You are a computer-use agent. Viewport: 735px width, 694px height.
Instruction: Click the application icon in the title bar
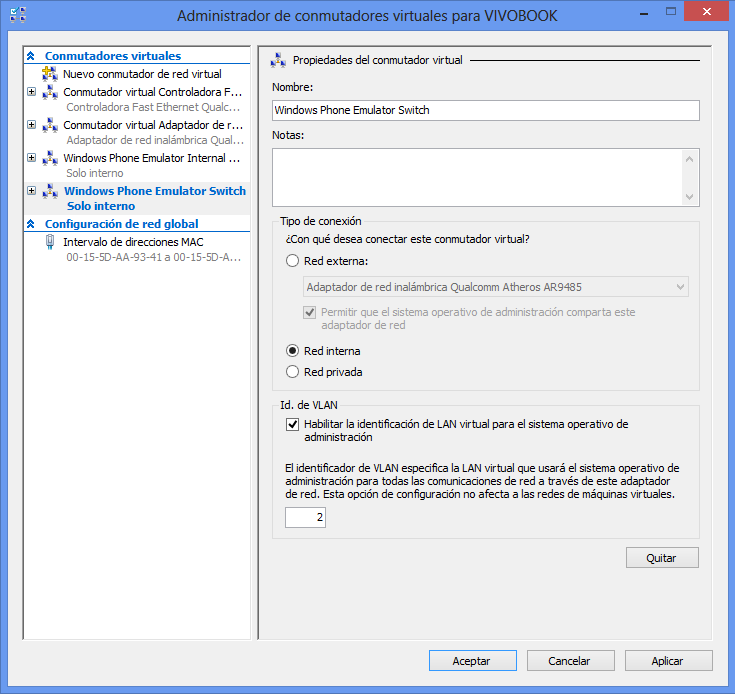click(17, 15)
